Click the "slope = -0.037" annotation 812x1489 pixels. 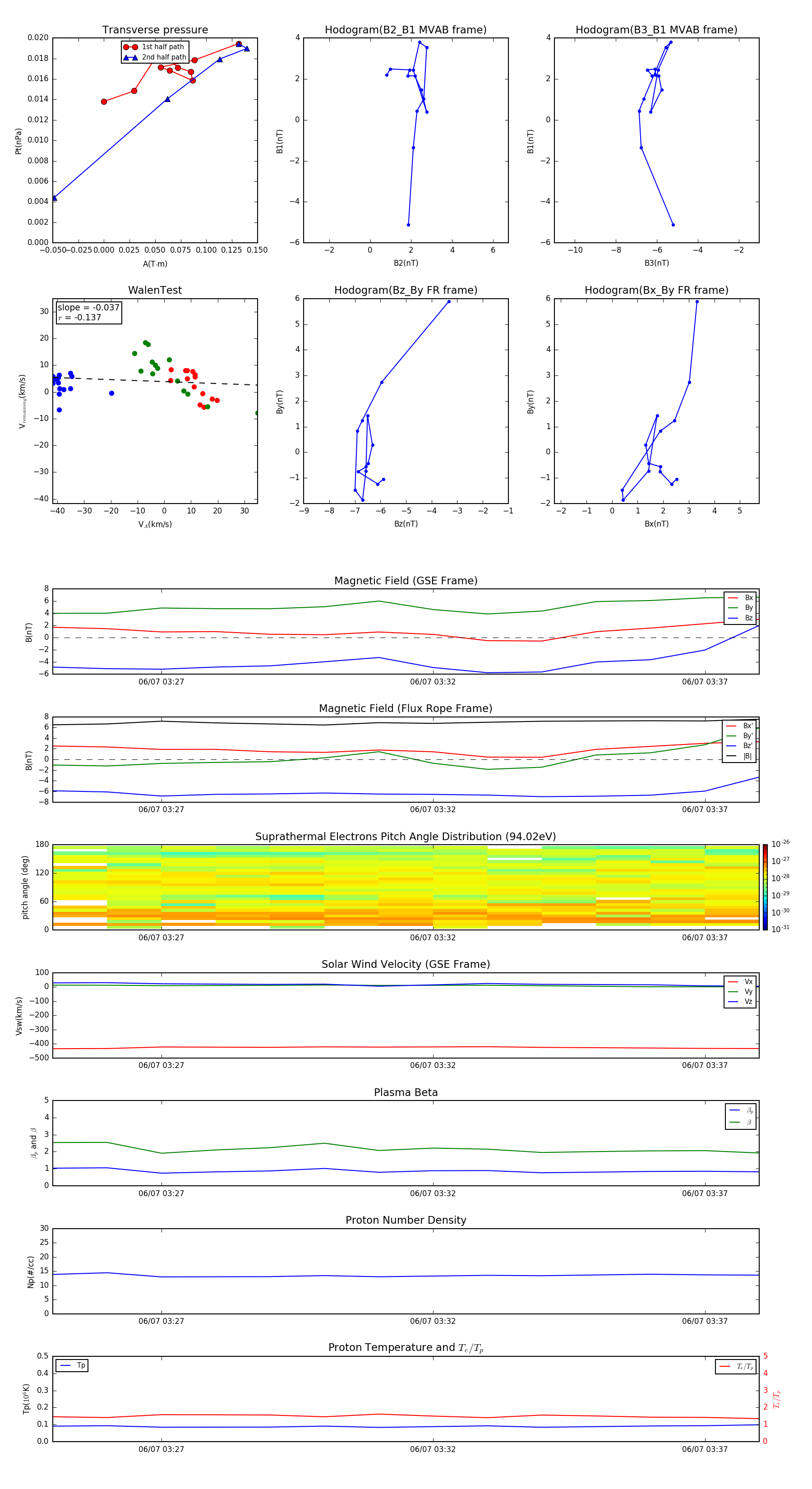pos(88,308)
